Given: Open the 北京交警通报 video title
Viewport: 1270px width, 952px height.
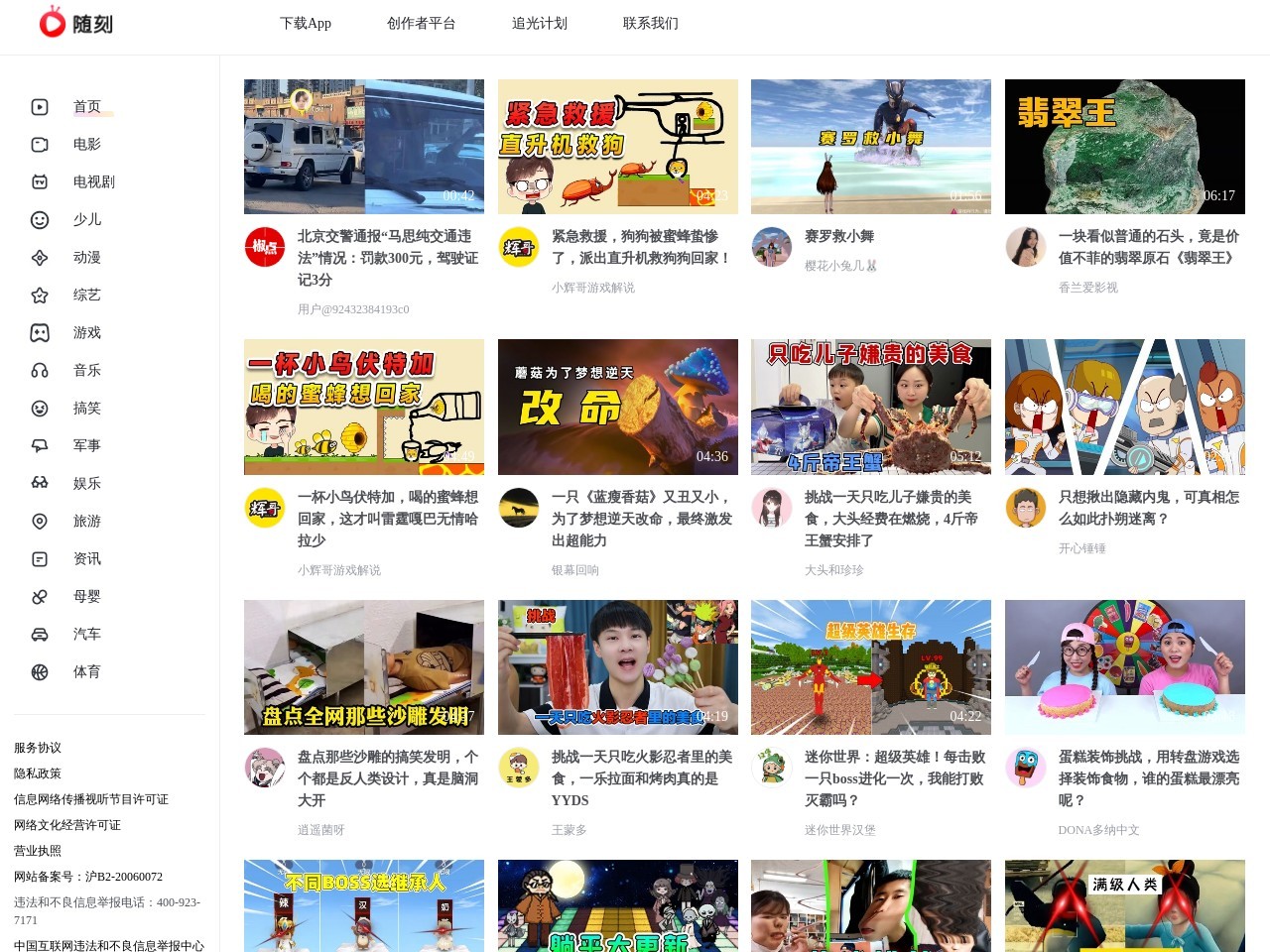Looking at the screenshot, I should tap(388, 258).
